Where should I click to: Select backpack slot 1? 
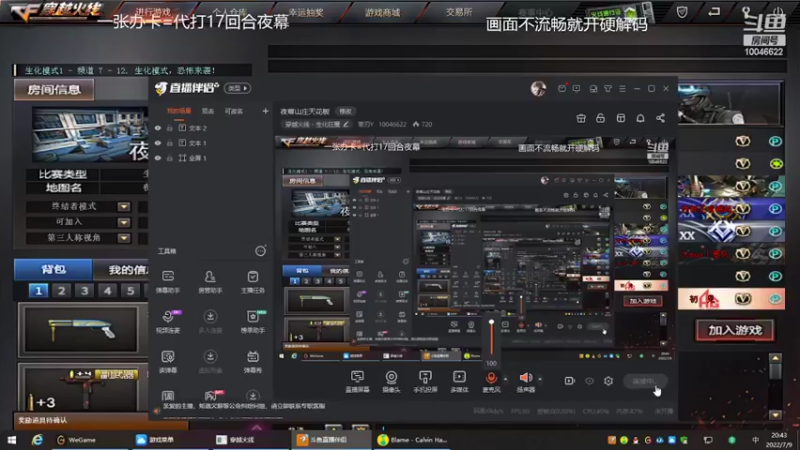[x=38, y=291]
